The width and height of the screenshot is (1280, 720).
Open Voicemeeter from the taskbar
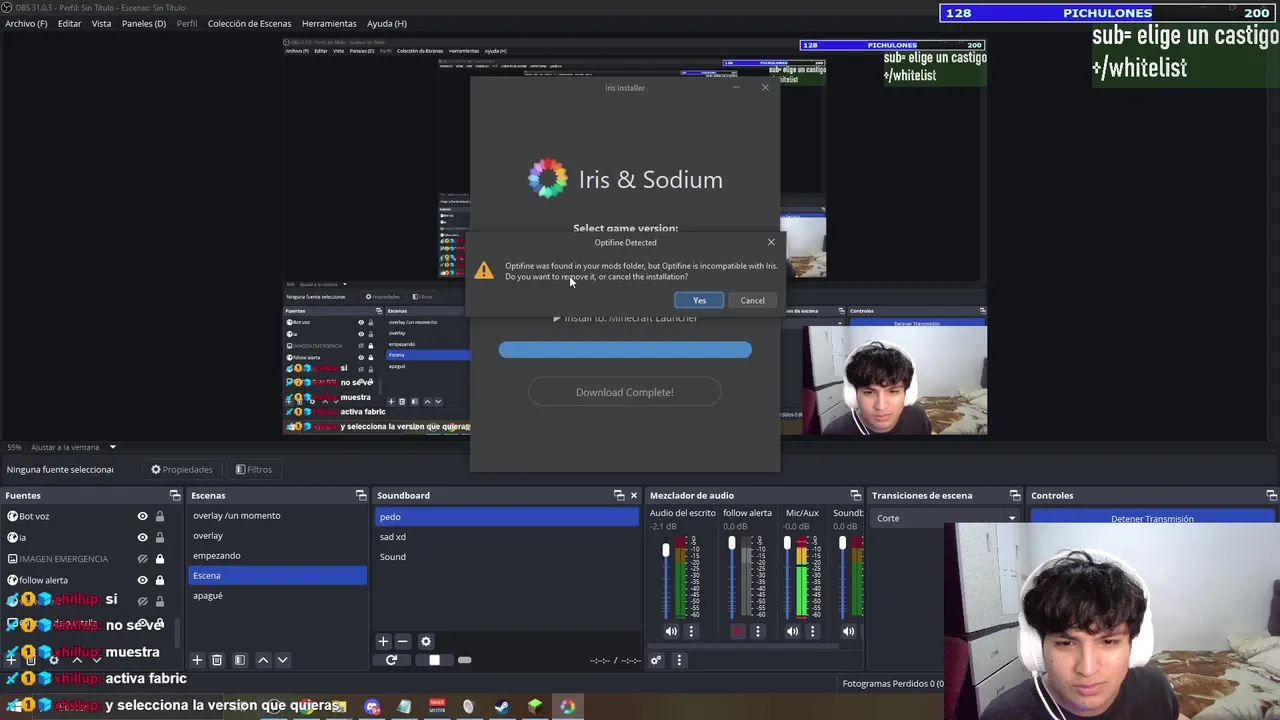(x=437, y=707)
